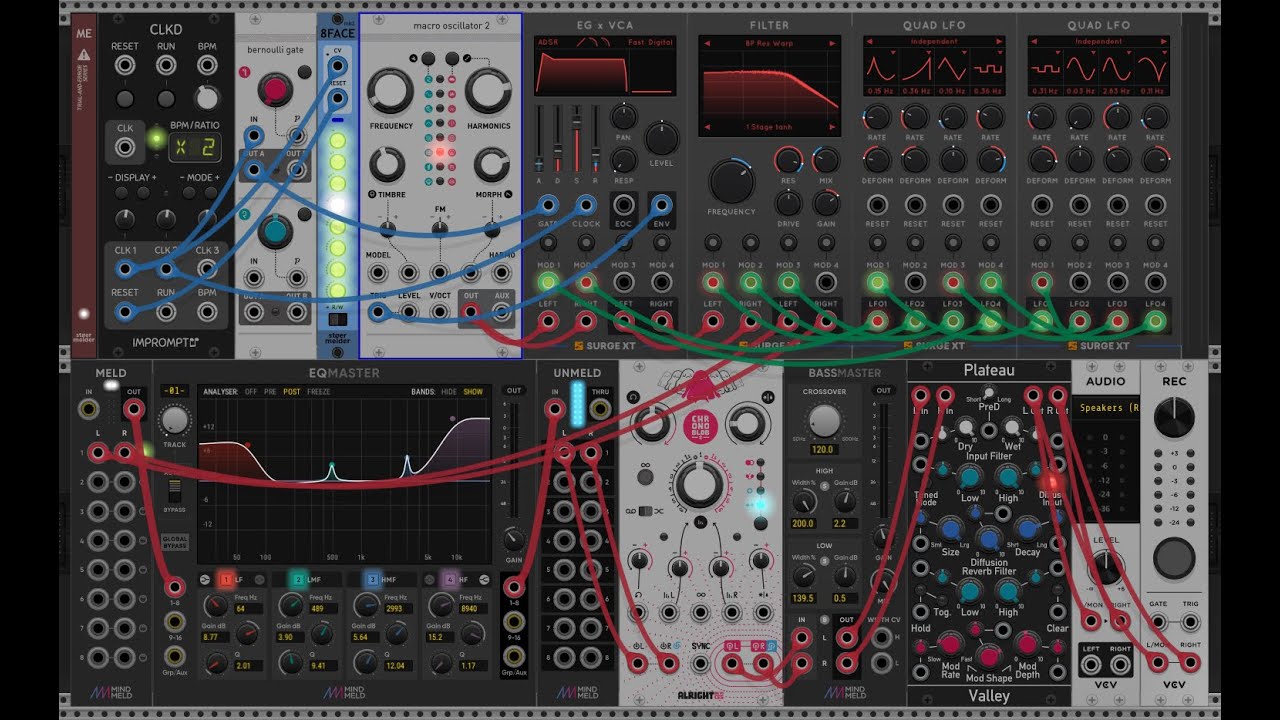Click the HARMONICS knob on macro oscillator 2
The width and height of the screenshot is (1280, 720).
pos(488,92)
